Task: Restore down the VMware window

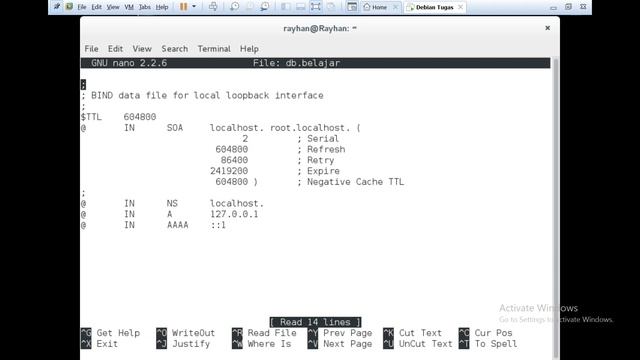Action: [x=568, y=7]
